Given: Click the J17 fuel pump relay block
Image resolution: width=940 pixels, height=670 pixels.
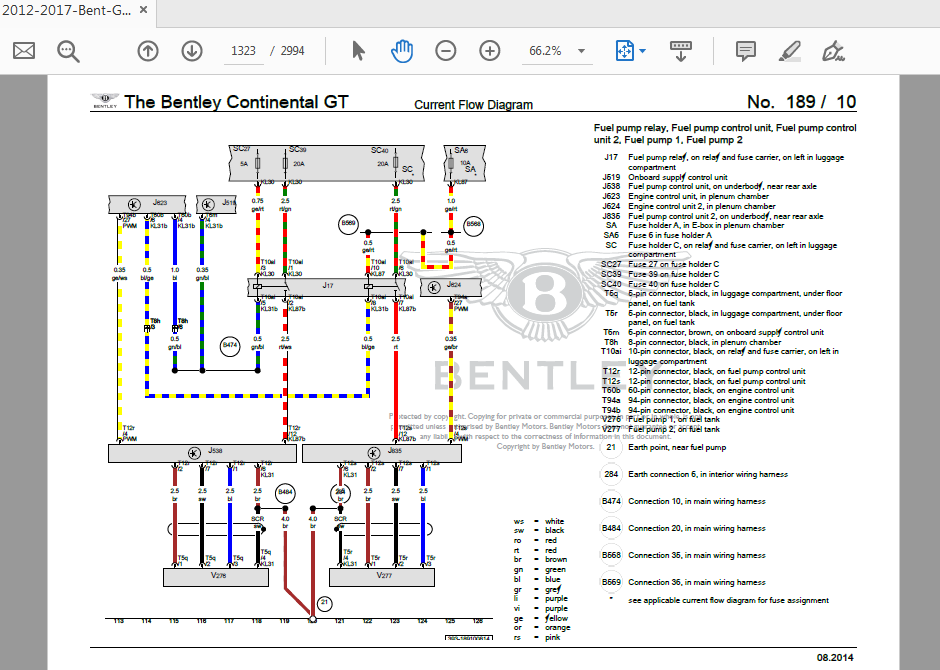Looking at the screenshot, I should coord(327,287).
